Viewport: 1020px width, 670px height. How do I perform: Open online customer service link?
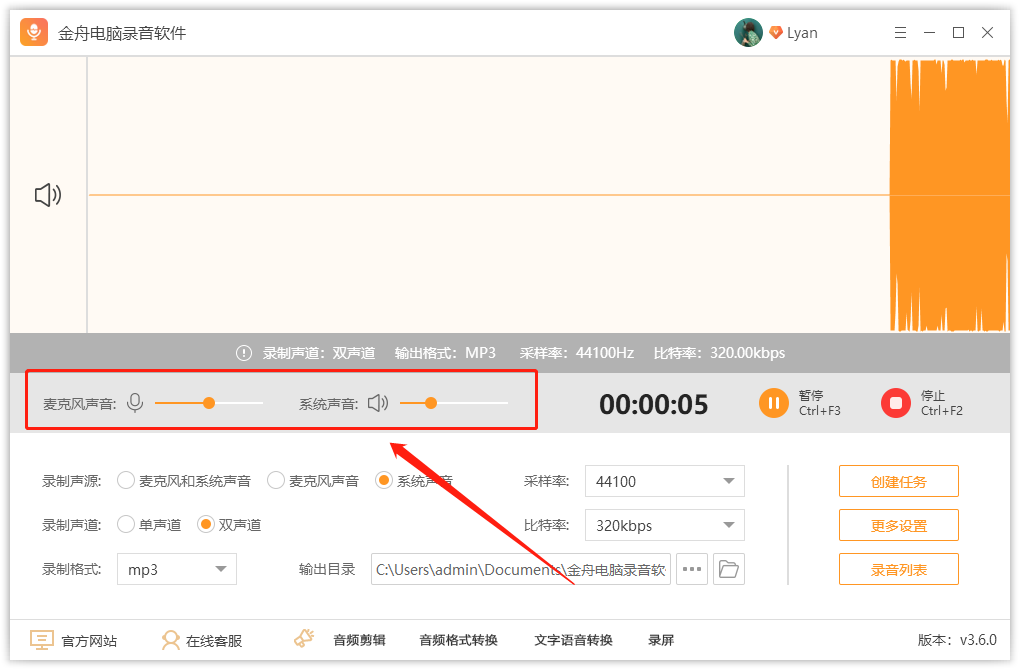[214, 641]
